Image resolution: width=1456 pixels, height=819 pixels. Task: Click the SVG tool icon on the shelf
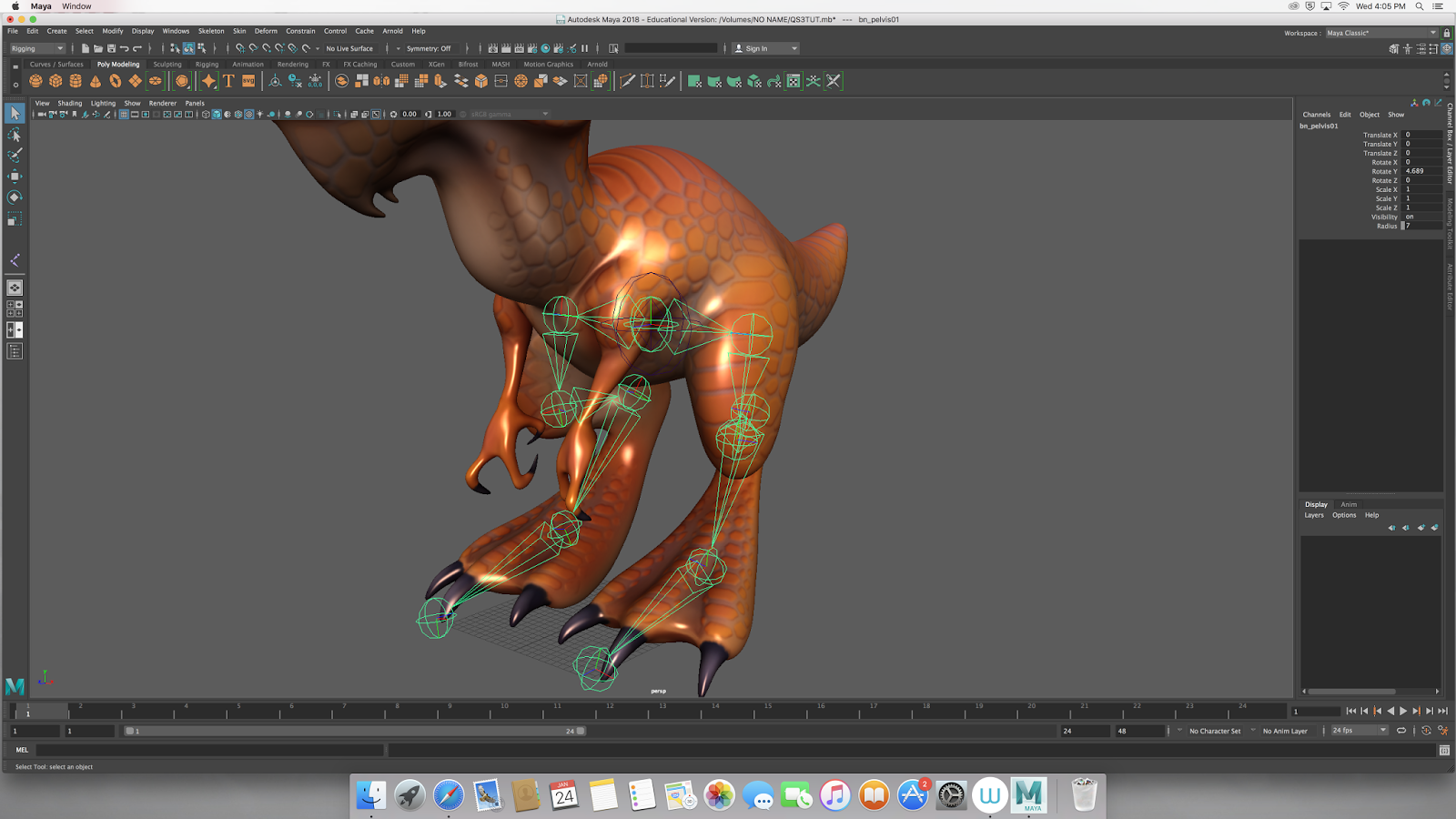pos(248,80)
